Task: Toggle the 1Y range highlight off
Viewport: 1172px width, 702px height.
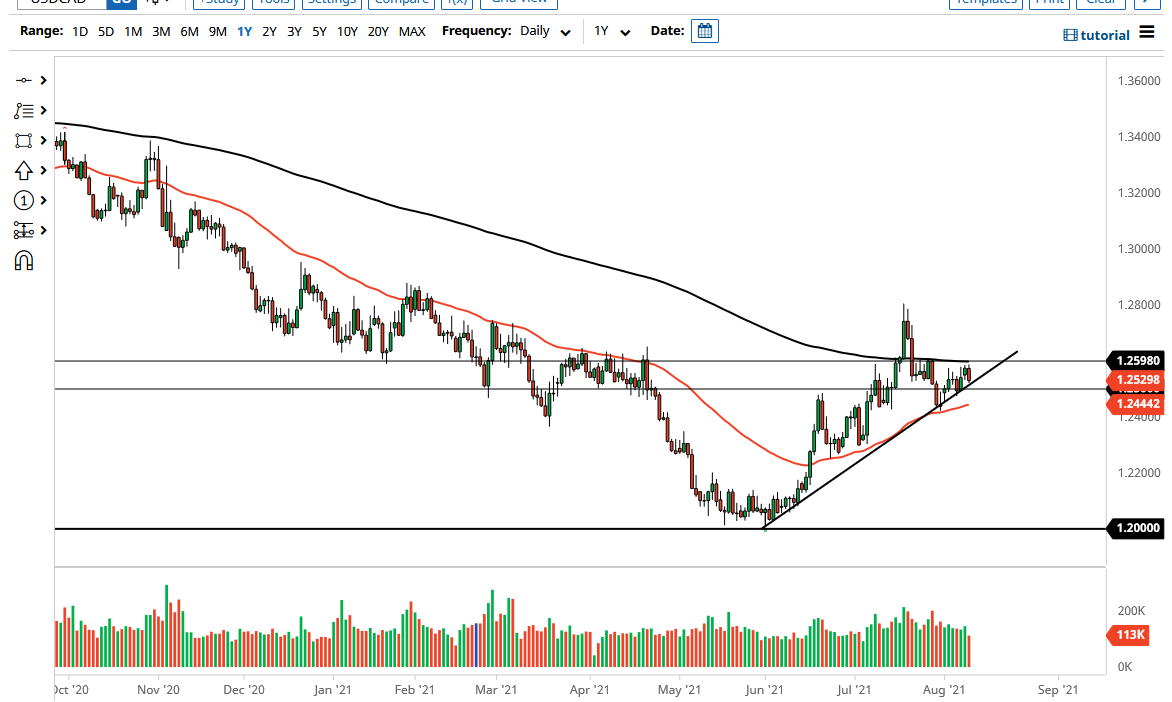Action: click(x=243, y=31)
